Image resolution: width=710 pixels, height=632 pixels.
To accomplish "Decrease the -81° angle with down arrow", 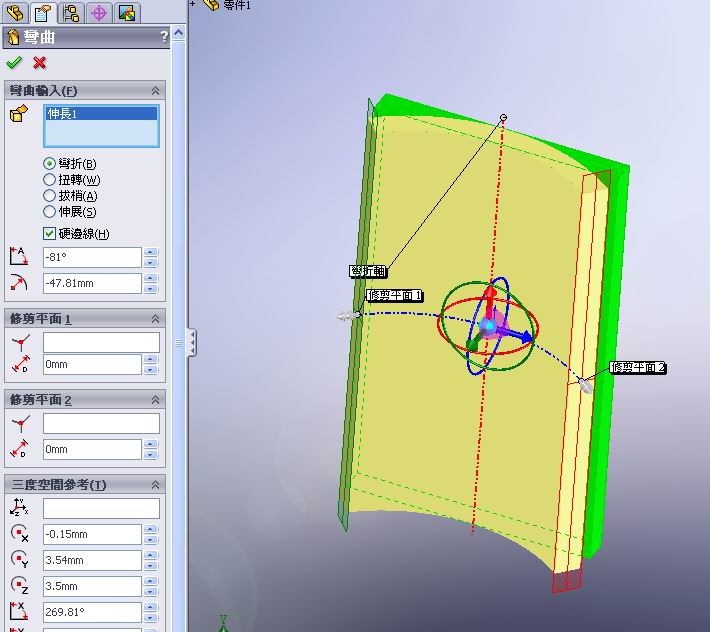I will pyautogui.click(x=151, y=262).
